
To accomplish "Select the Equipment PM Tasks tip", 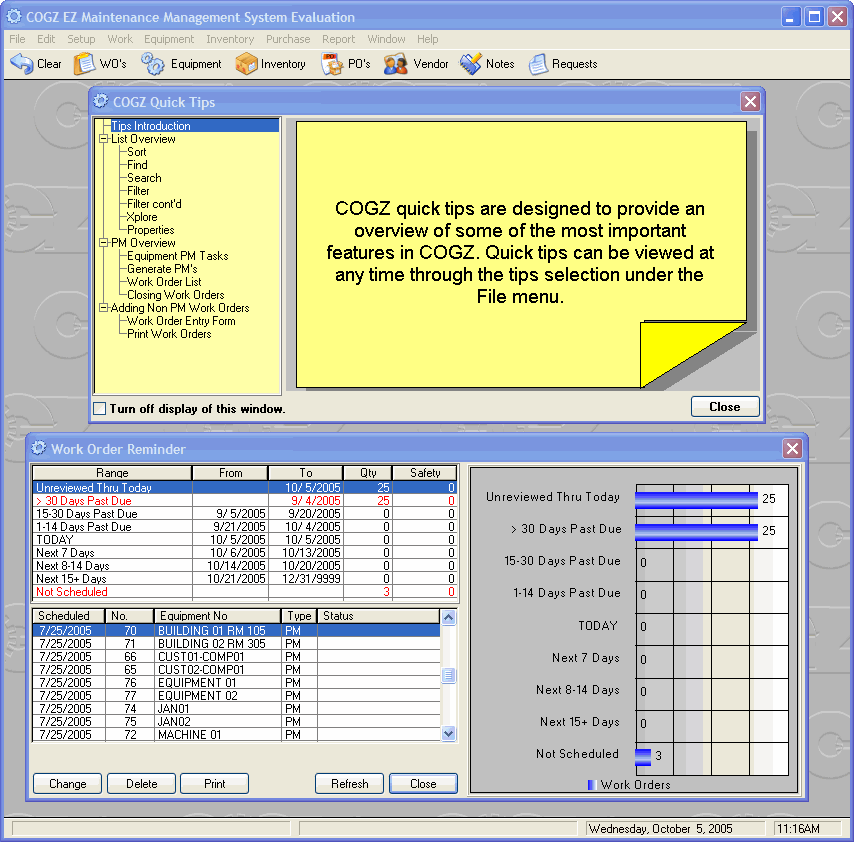I will pyautogui.click(x=178, y=256).
